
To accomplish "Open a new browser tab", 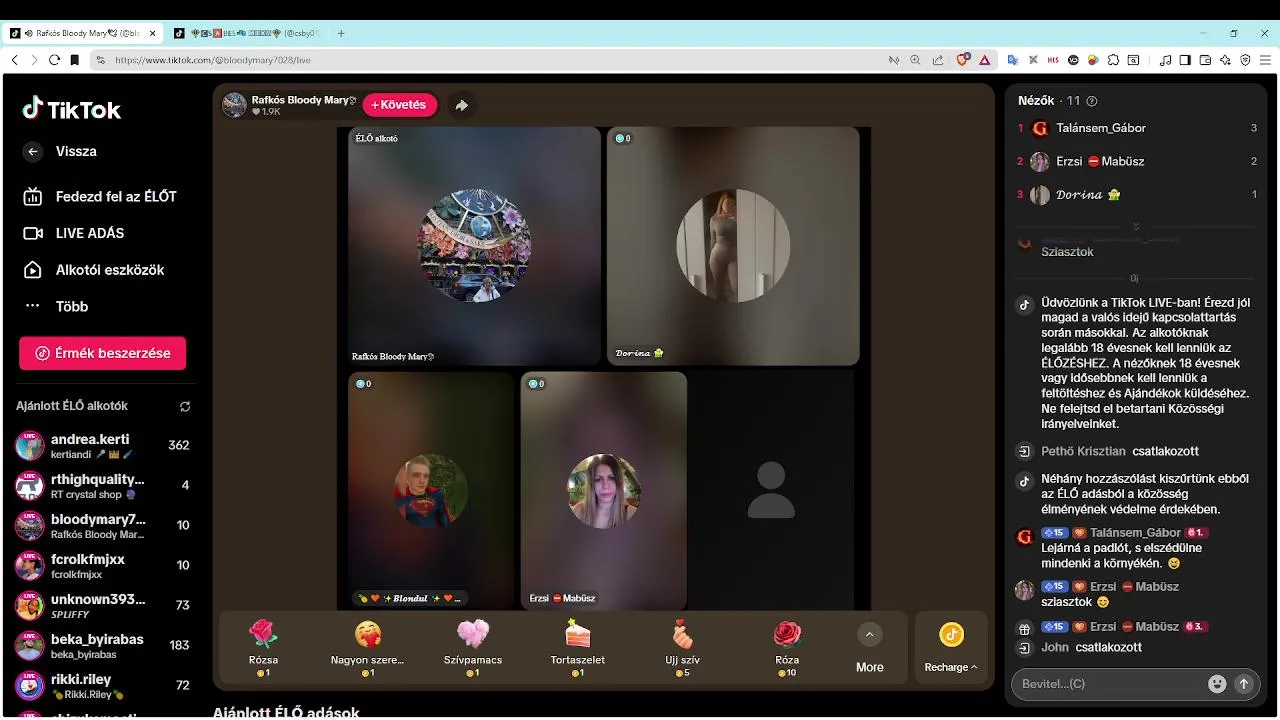I will coord(341,33).
